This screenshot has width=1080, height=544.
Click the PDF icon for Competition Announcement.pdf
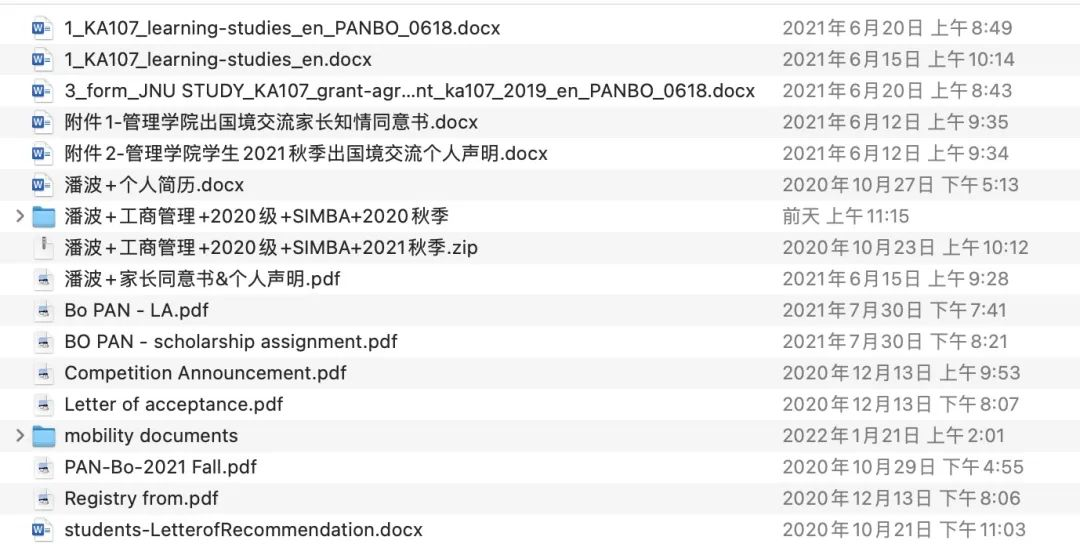43,373
